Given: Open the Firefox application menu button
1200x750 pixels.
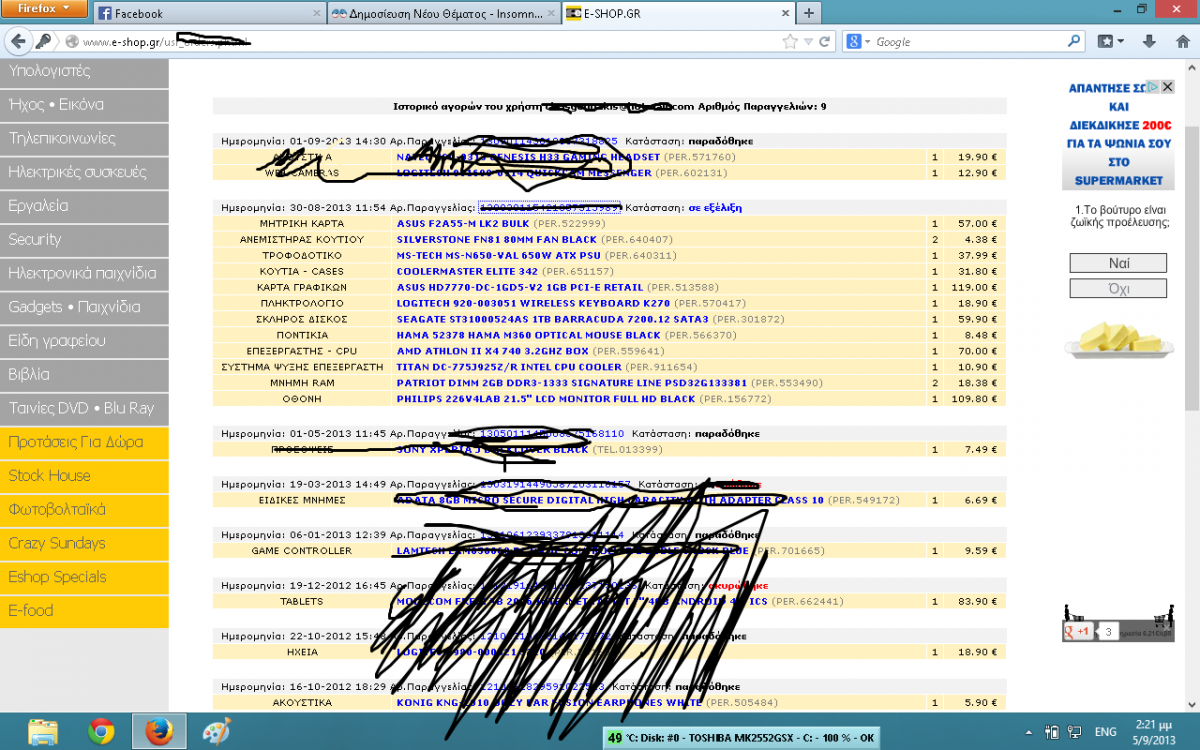Looking at the screenshot, I should (44, 9).
